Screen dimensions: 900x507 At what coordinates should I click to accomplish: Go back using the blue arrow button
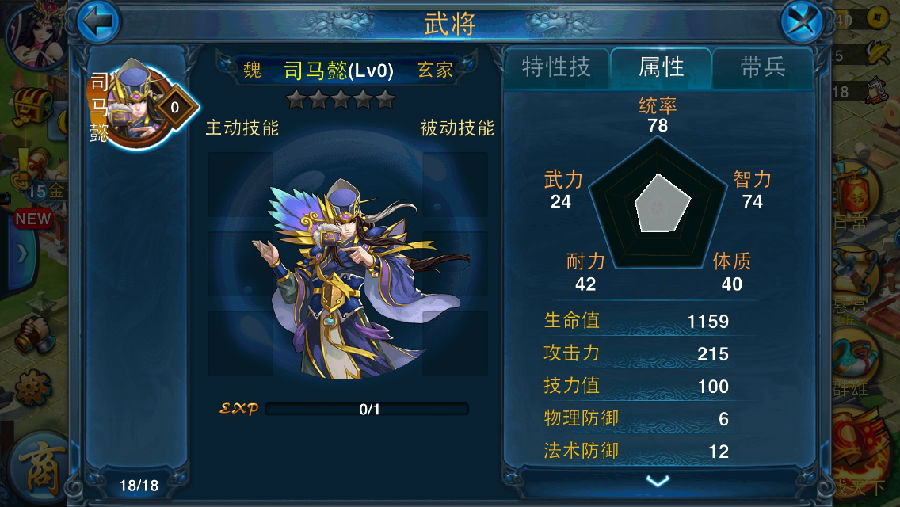(x=98, y=22)
